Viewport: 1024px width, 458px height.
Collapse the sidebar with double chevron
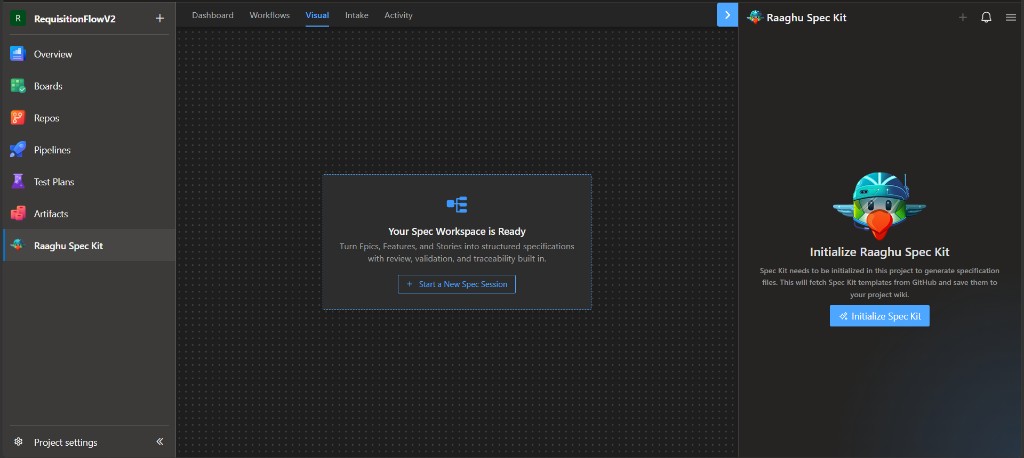click(x=160, y=442)
